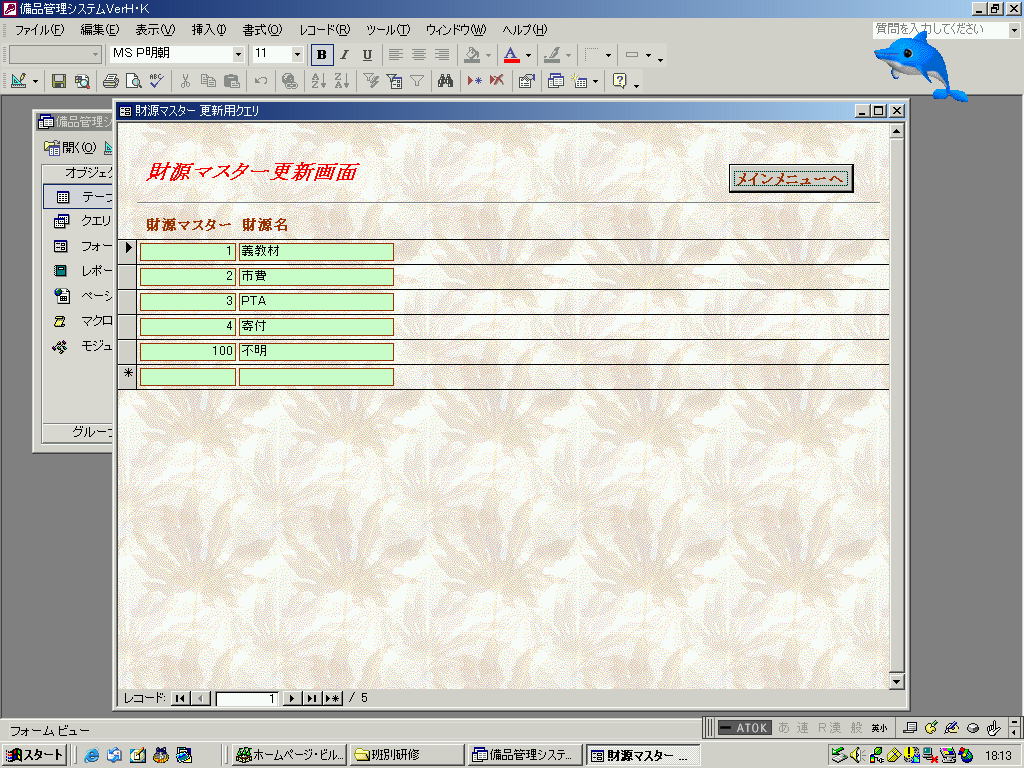Go to next record navigation button
Image resolution: width=1024 pixels, height=768 pixels.
coord(292,698)
